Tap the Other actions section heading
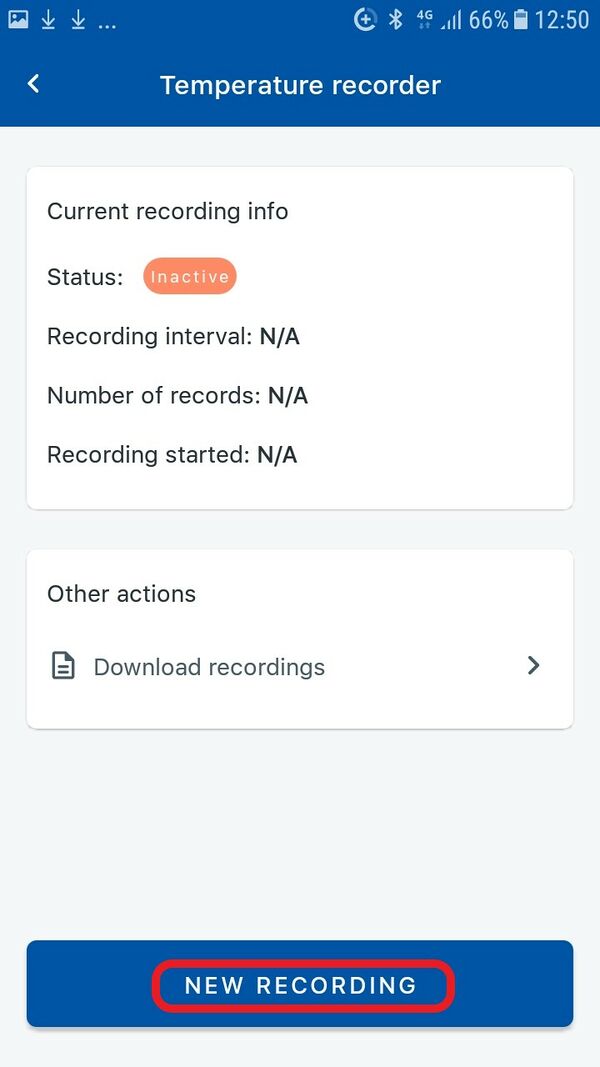 121,594
